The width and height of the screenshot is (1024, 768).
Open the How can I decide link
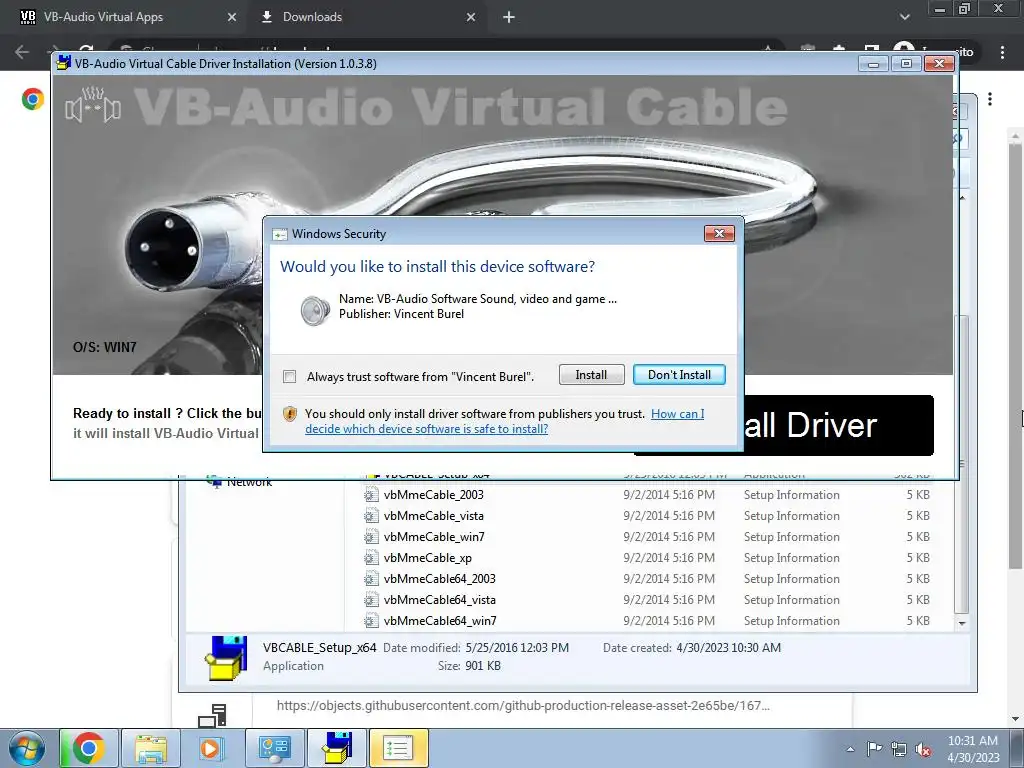click(504, 421)
